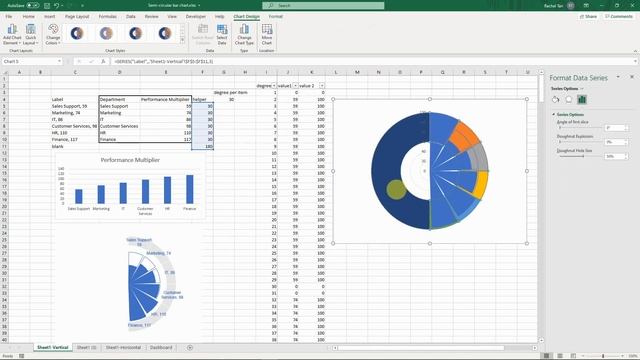The height and width of the screenshot is (360, 640).
Task: Click the Share button
Action: [588, 16]
